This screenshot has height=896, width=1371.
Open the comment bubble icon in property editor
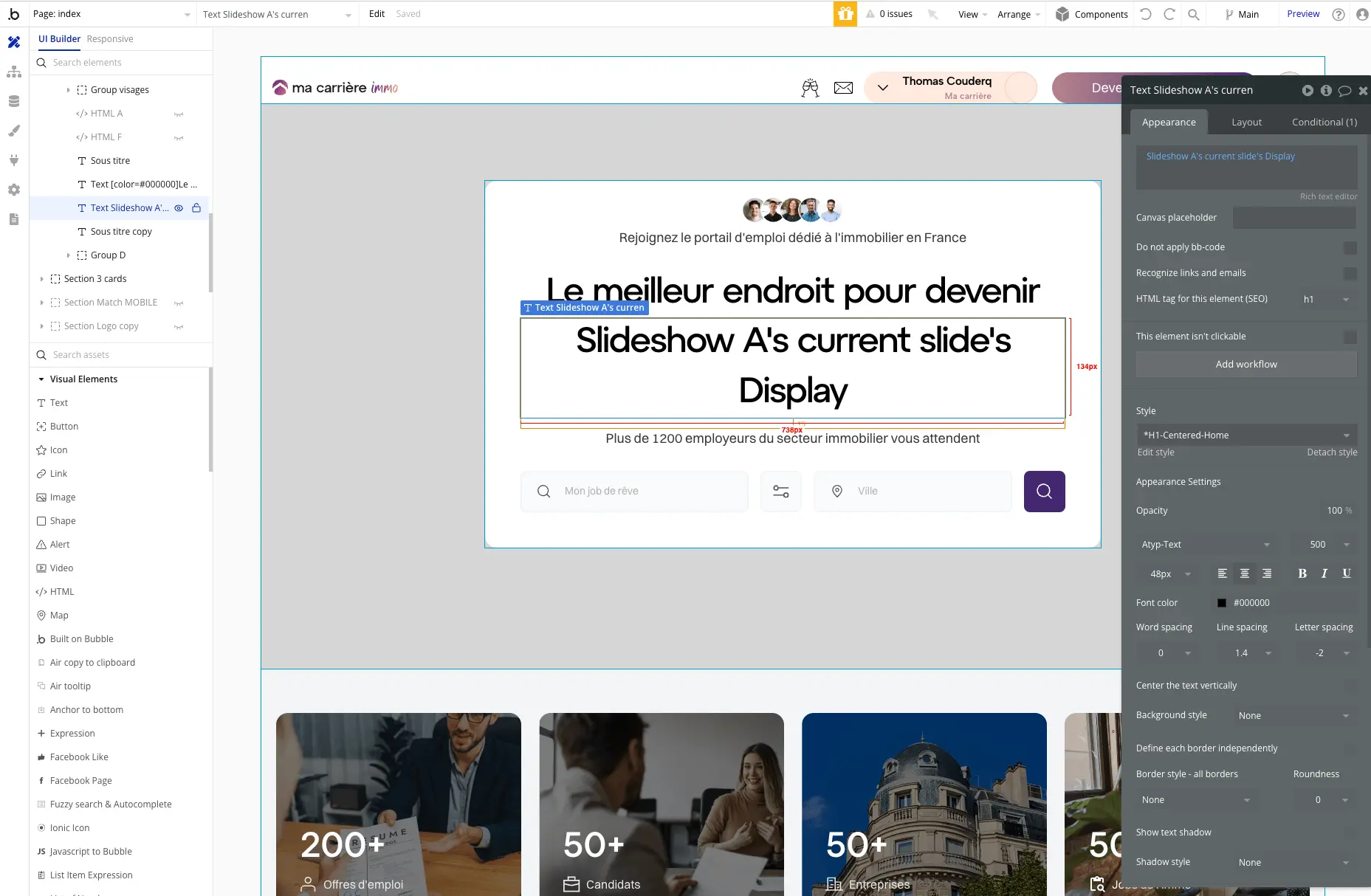[x=1344, y=90]
